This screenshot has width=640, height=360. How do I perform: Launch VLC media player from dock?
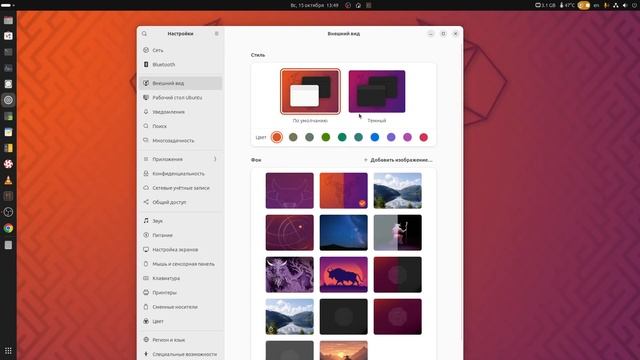pos(8,180)
